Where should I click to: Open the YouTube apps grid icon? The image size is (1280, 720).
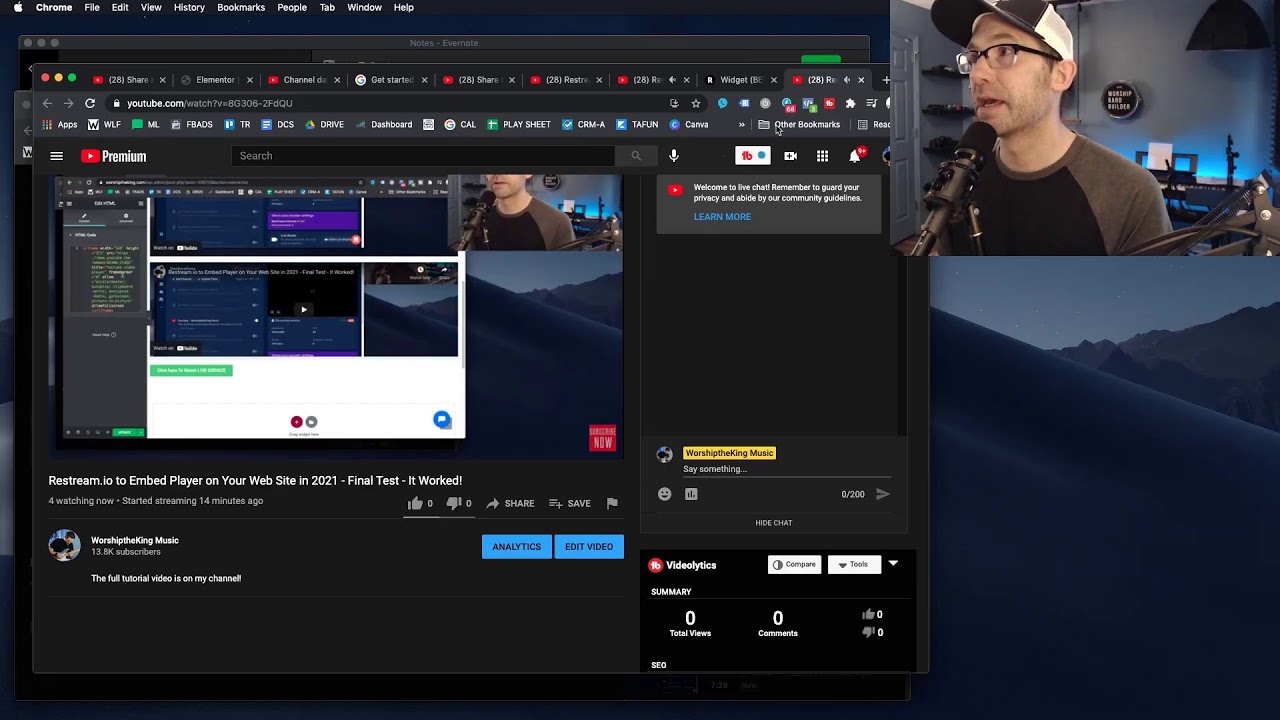(822, 156)
